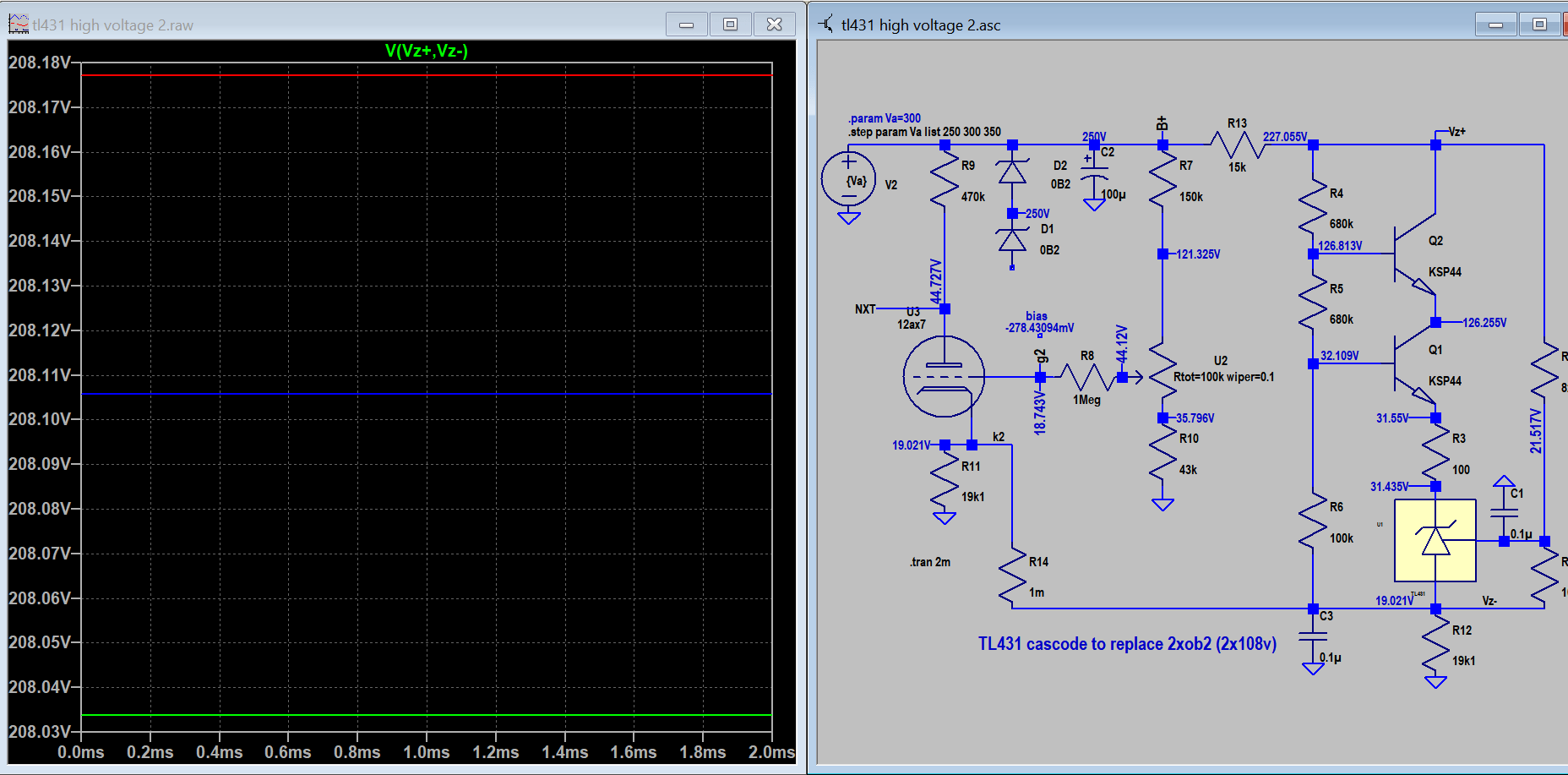Click the 126.255V node voltage label
The image size is (1568, 775).
click(x=1484, y=323)
